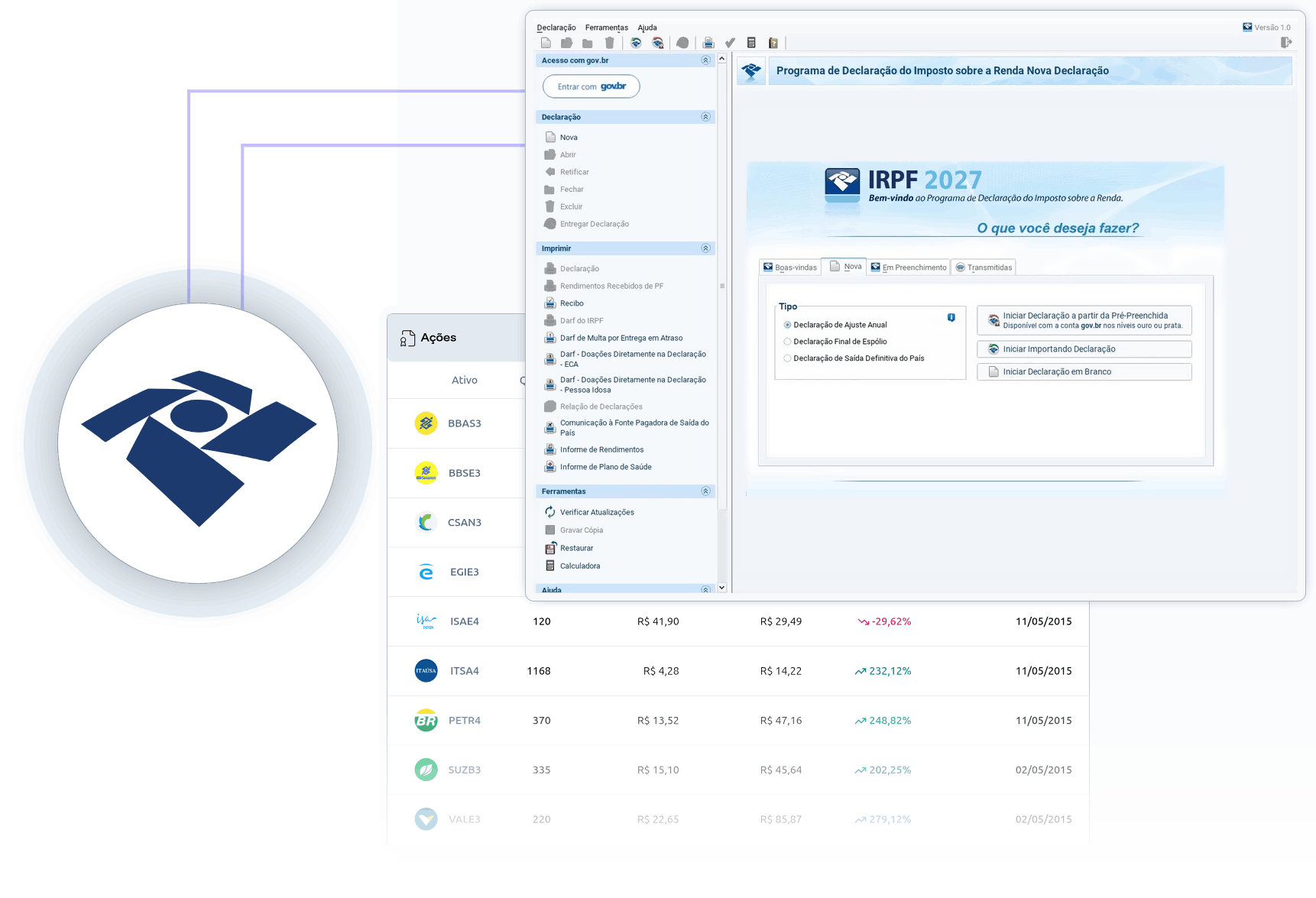Screen dimensions: 1316x898
Task: Click the Ações panel header icon
Action: [x=407, y=338]
